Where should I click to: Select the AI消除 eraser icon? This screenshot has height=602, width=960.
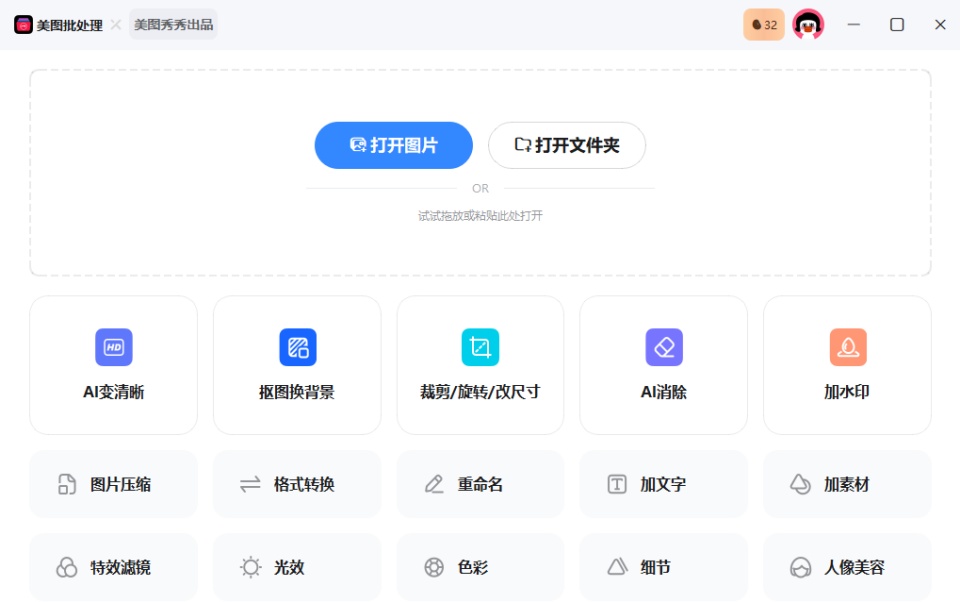pos(664,347)
